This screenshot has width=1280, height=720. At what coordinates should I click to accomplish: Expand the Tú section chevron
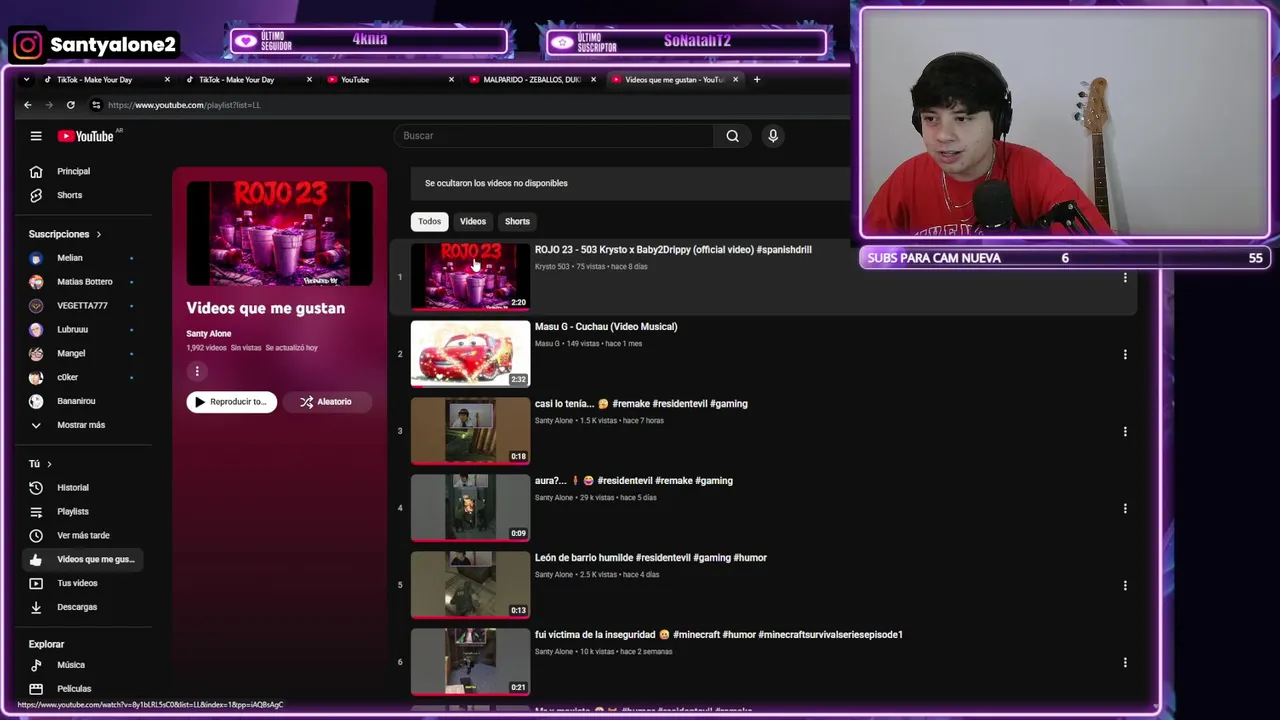coord(49,464)
